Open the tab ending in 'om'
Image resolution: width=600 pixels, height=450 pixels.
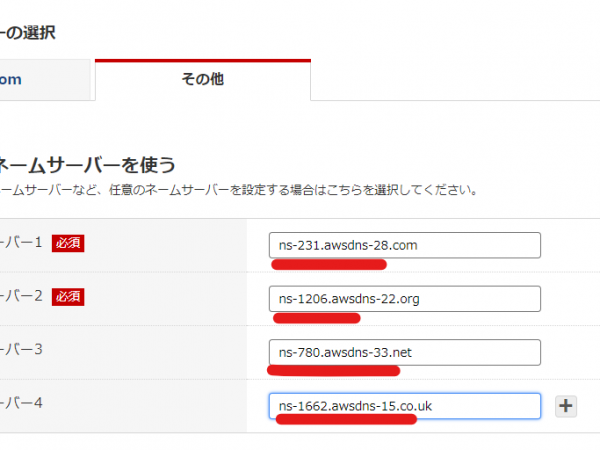point(45,80)
